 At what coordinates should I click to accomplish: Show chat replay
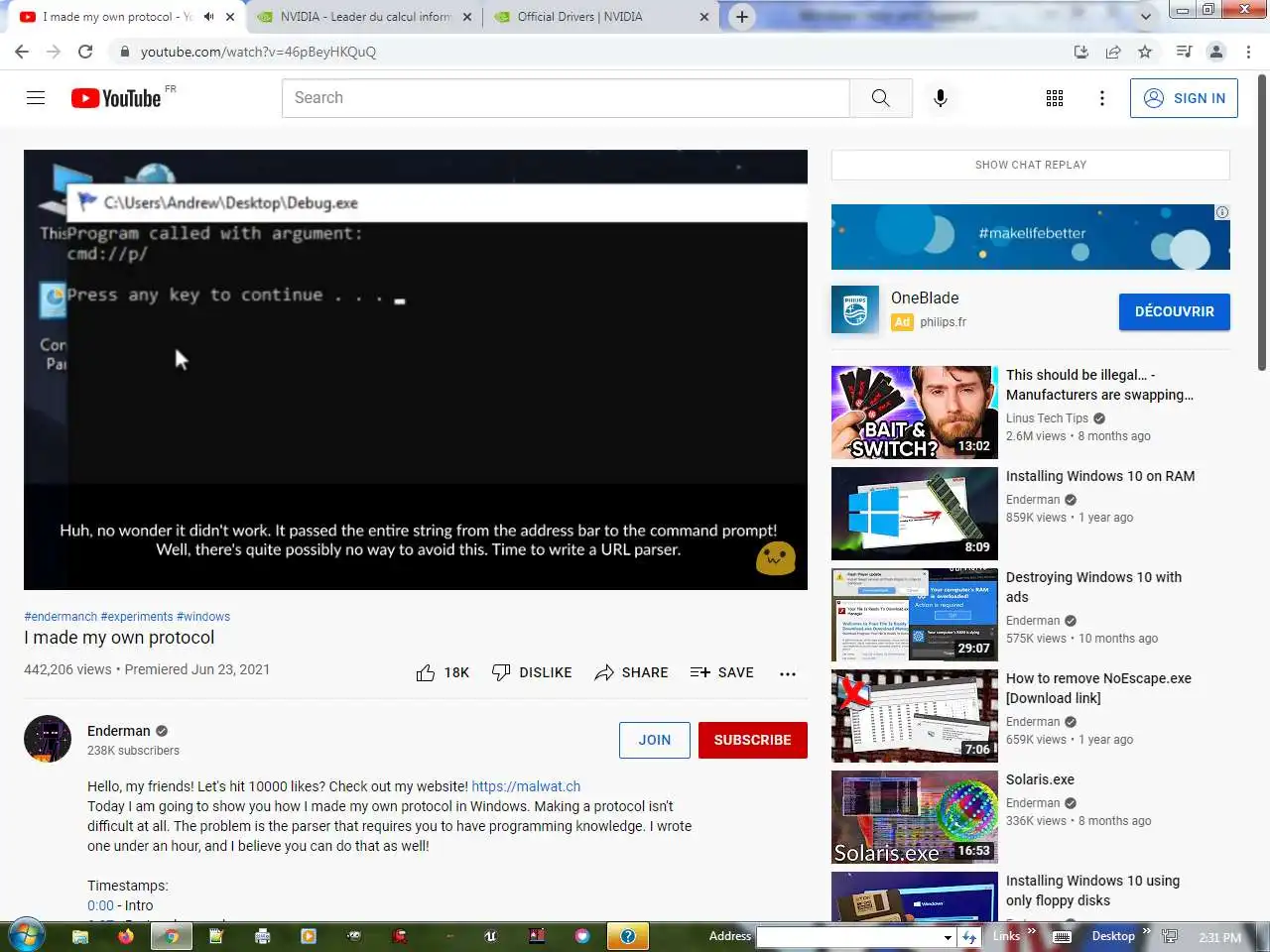[1031, 165]
